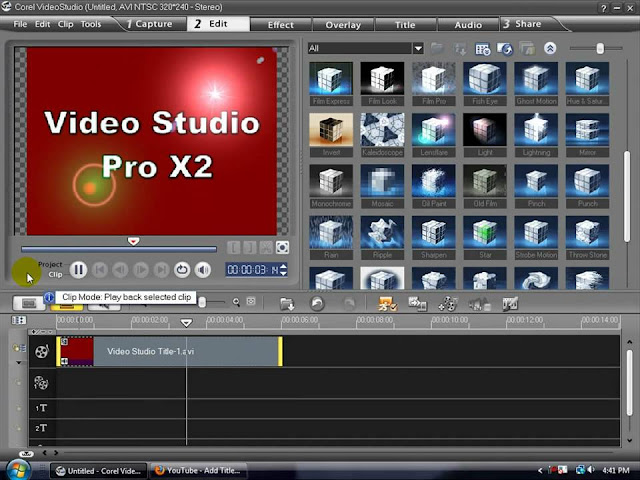Open the filter gallery All dropdown
Screen dimensions: 640x480
pyautogui.click(x=418, y=49)
